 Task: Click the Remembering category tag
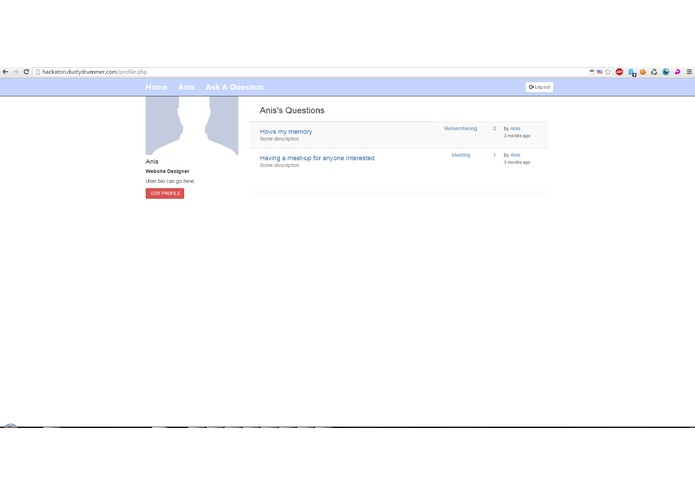(461, 128)
